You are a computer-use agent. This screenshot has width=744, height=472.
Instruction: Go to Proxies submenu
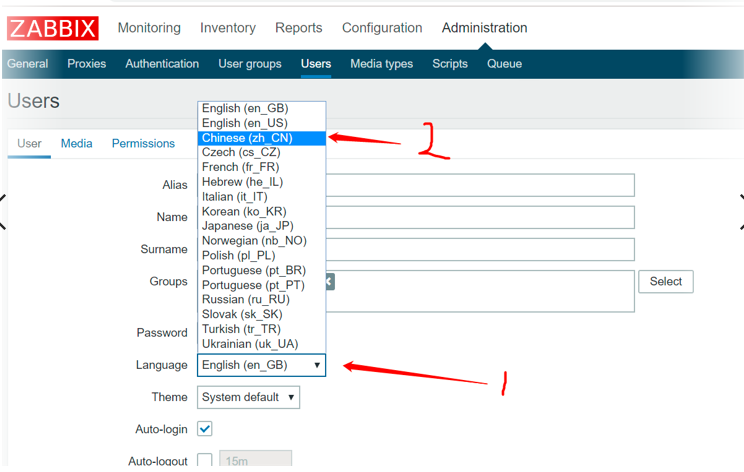tap(86, 64)
